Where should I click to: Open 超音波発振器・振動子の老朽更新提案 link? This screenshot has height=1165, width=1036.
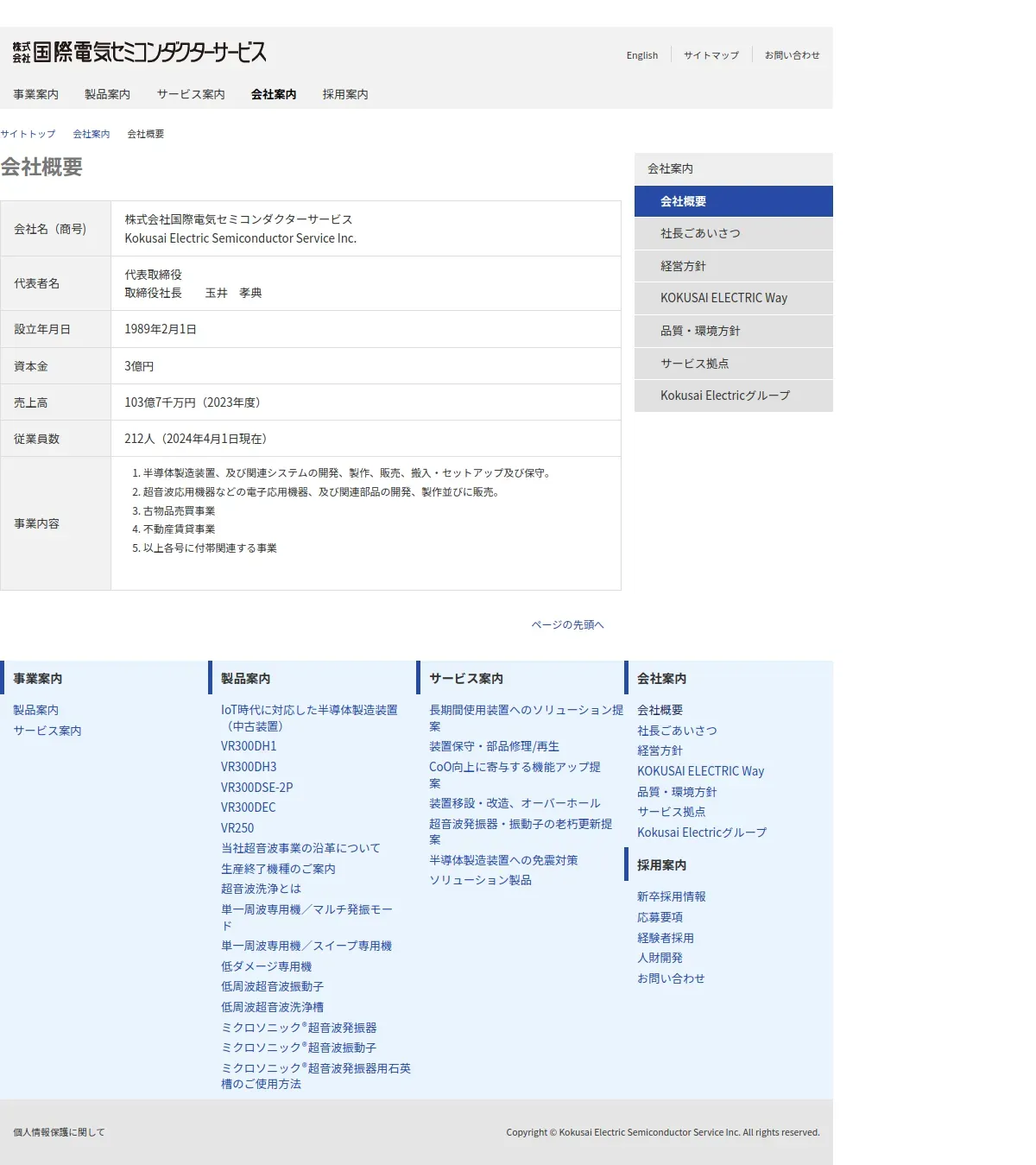pos(521,832)
